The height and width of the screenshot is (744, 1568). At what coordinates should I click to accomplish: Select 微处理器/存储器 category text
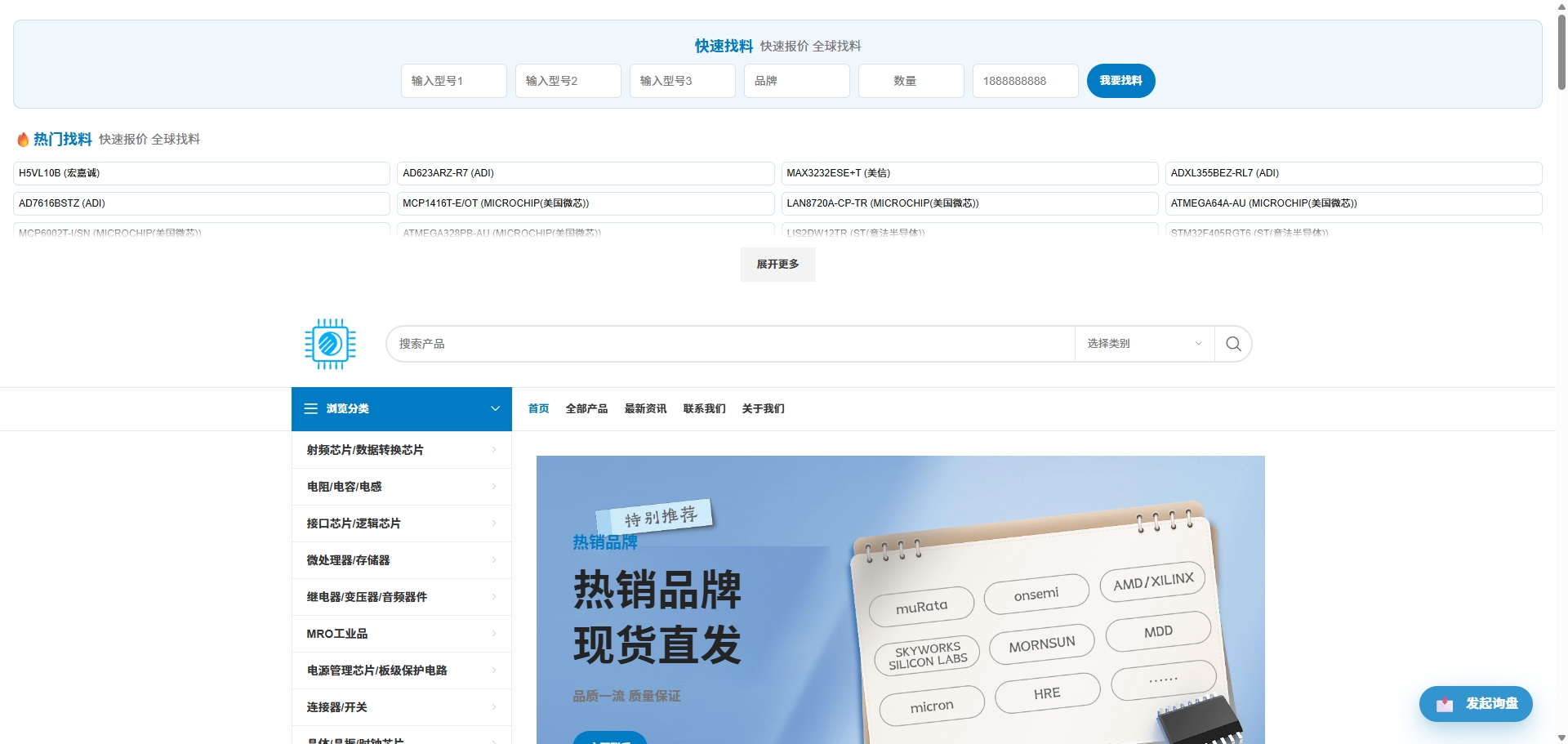348,560
